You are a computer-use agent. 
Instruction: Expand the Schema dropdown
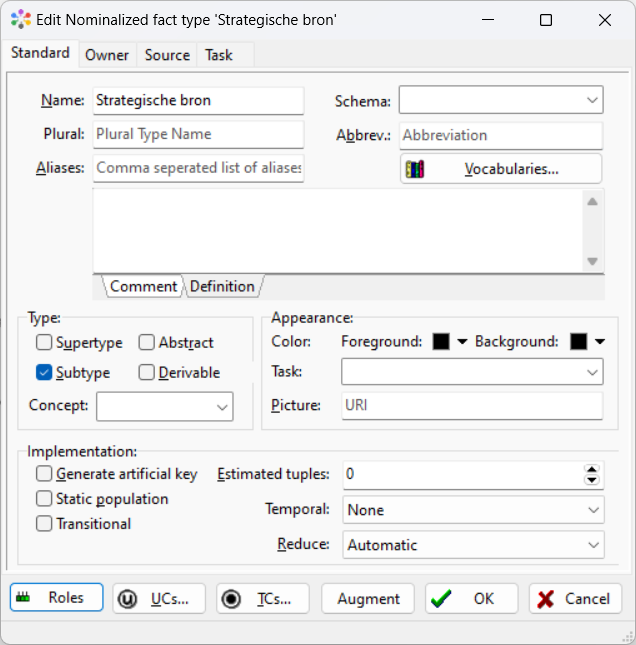click(501, 100)
